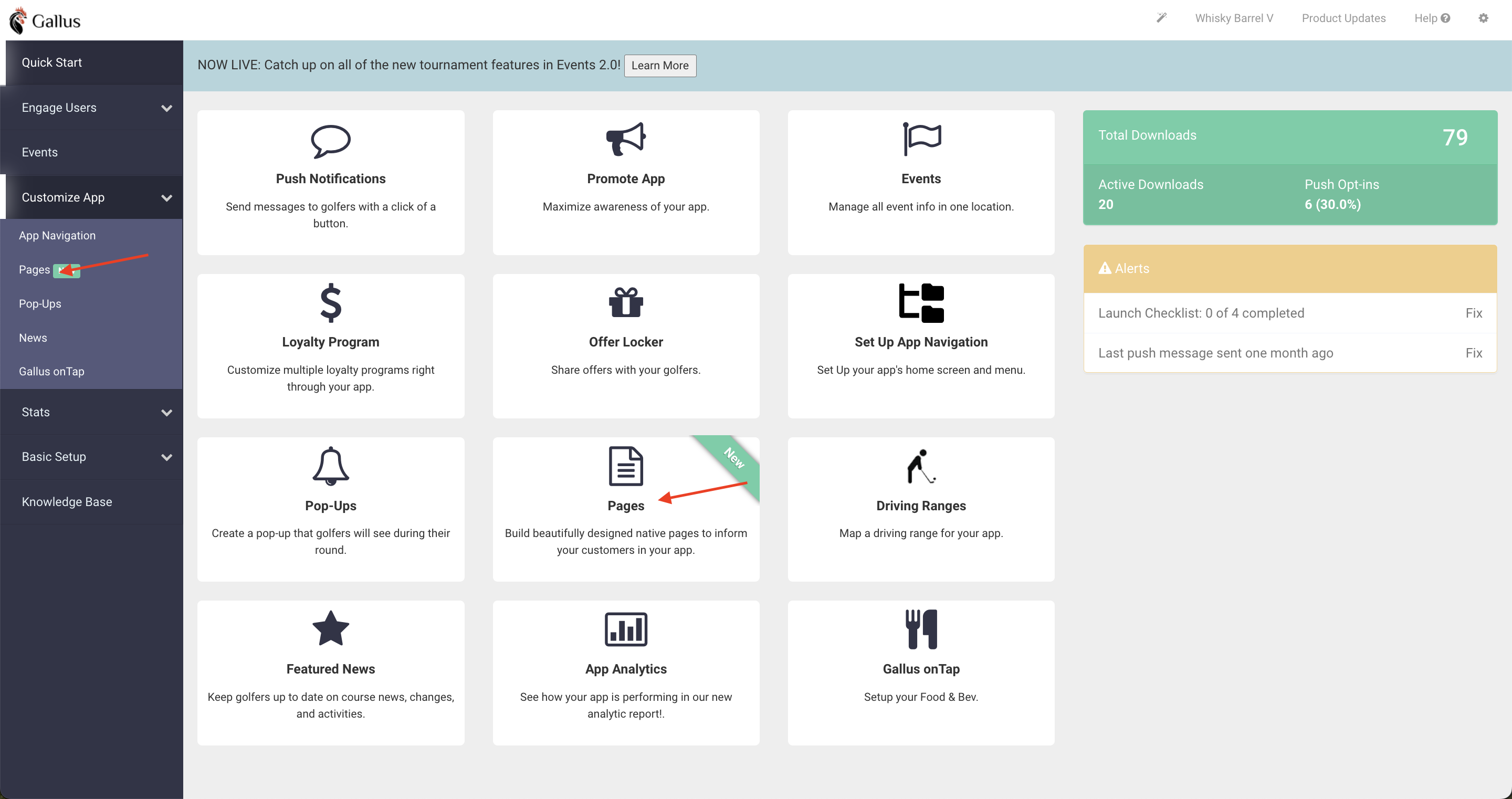Screen dimensions: 1512x799
Task: Open Product Updates in the top bar
Action: (x=1343, y=18)
